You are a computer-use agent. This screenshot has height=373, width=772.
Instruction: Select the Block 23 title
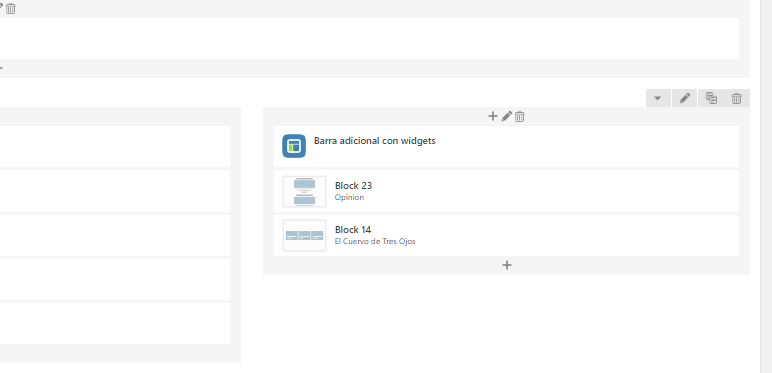354,186
